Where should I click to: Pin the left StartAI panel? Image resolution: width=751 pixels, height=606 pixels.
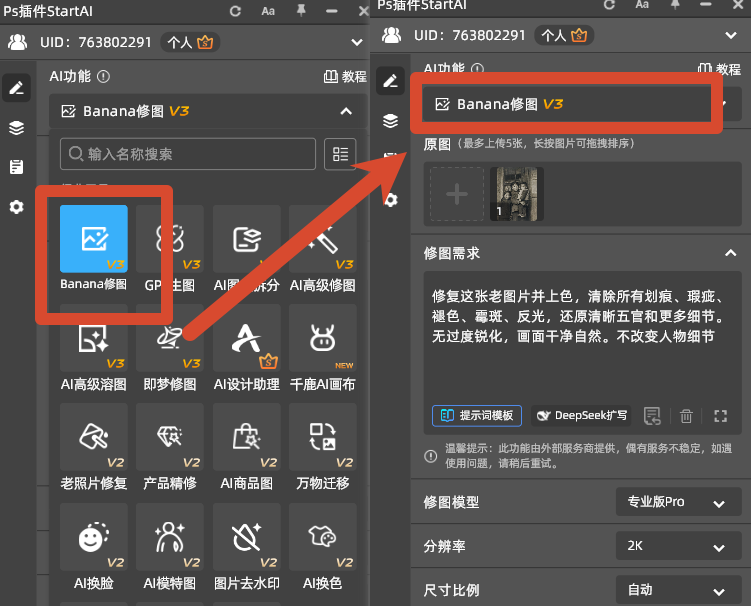301,11
